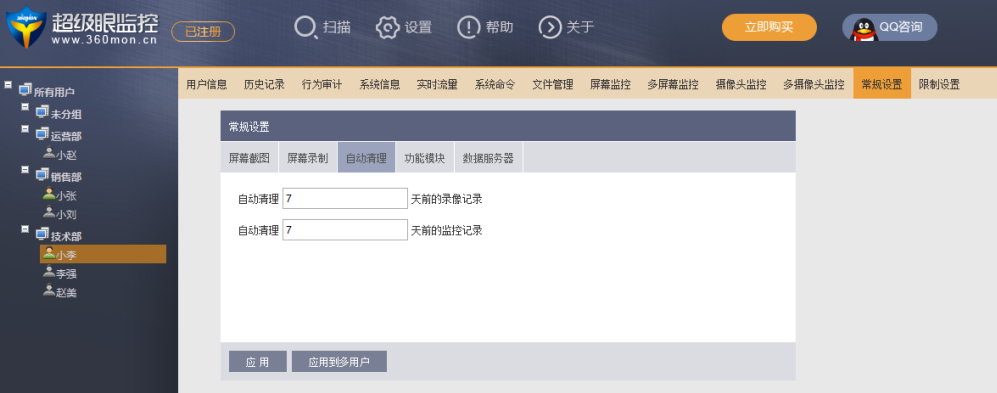Click the user icon beside 小李
The image size is (997, 393).
coord(49,253)
